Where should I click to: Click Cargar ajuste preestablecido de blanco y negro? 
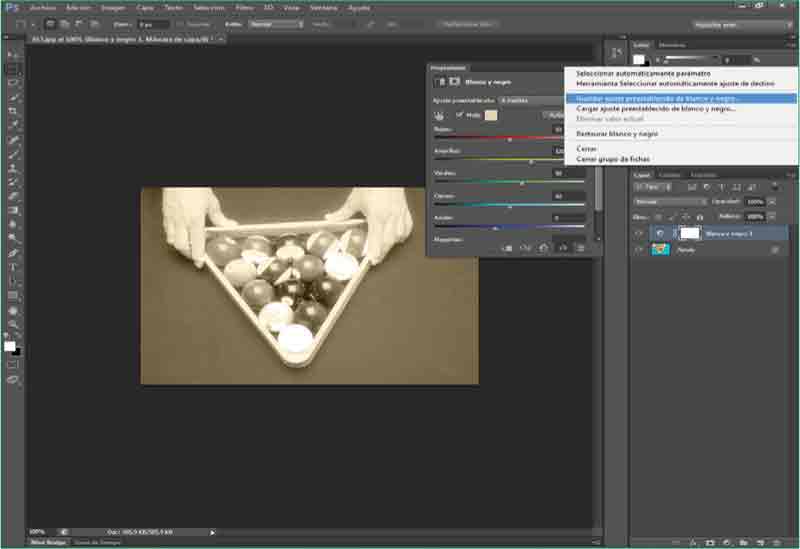tap(655, 108)
